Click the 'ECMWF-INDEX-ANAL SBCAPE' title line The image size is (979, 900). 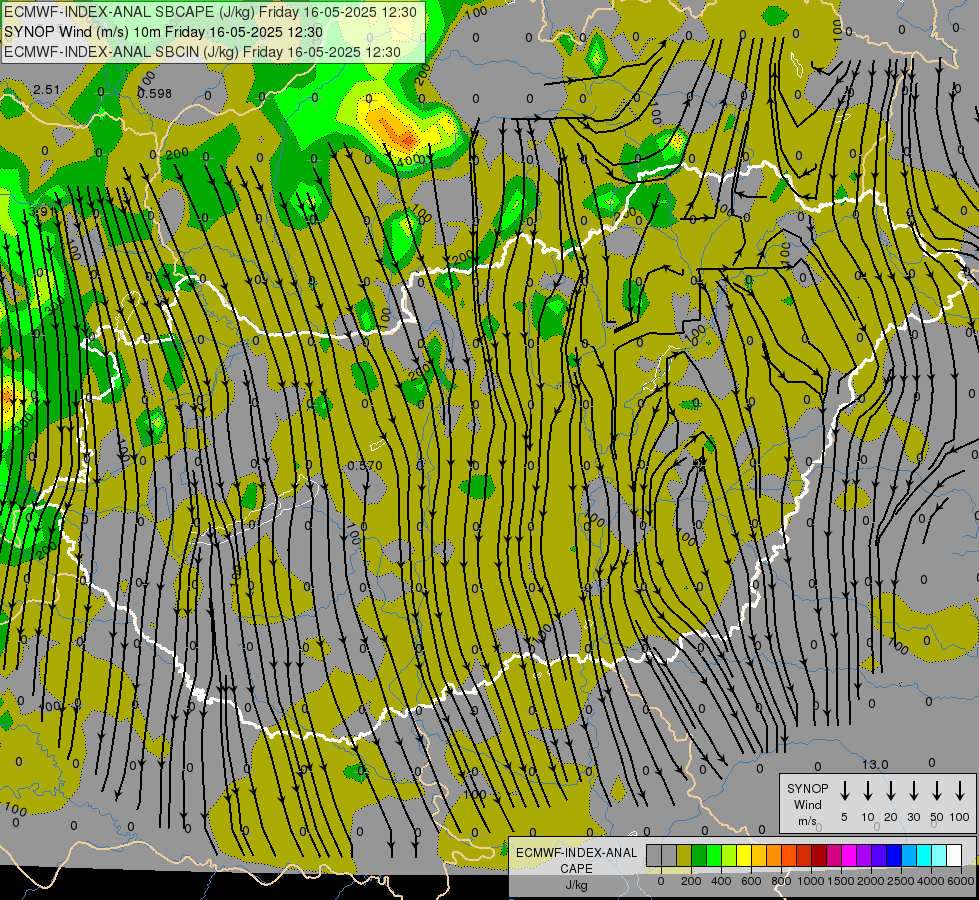click(x=210, y=12)
